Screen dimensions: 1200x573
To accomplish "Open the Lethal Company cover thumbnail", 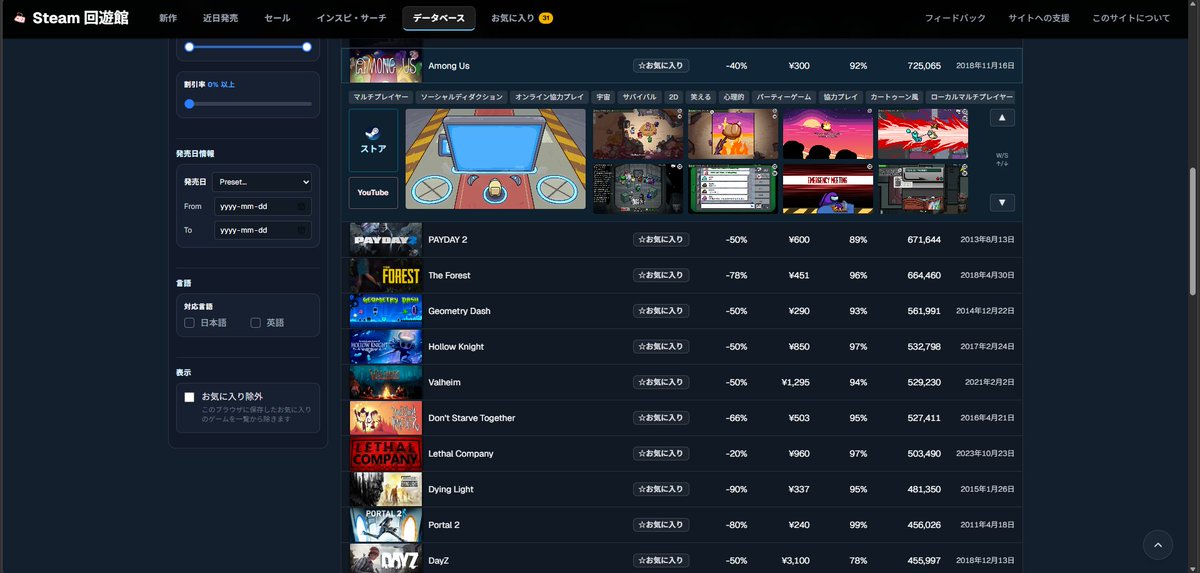I will tap(385, 454).
